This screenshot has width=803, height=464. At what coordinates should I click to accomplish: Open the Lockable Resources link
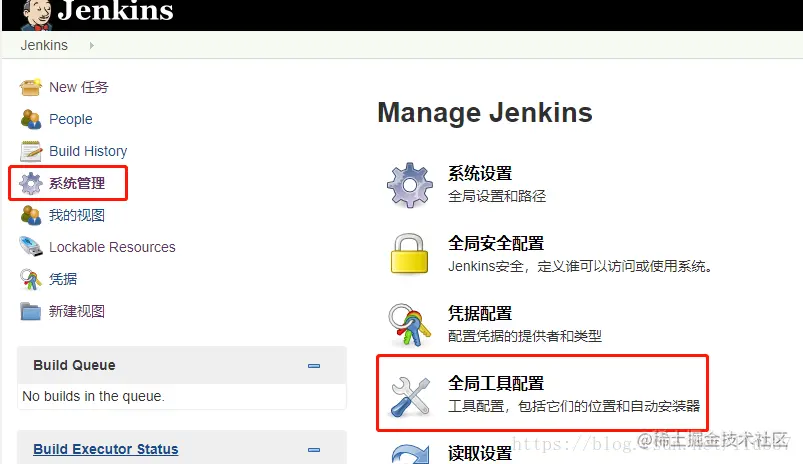tap(112, 247)
